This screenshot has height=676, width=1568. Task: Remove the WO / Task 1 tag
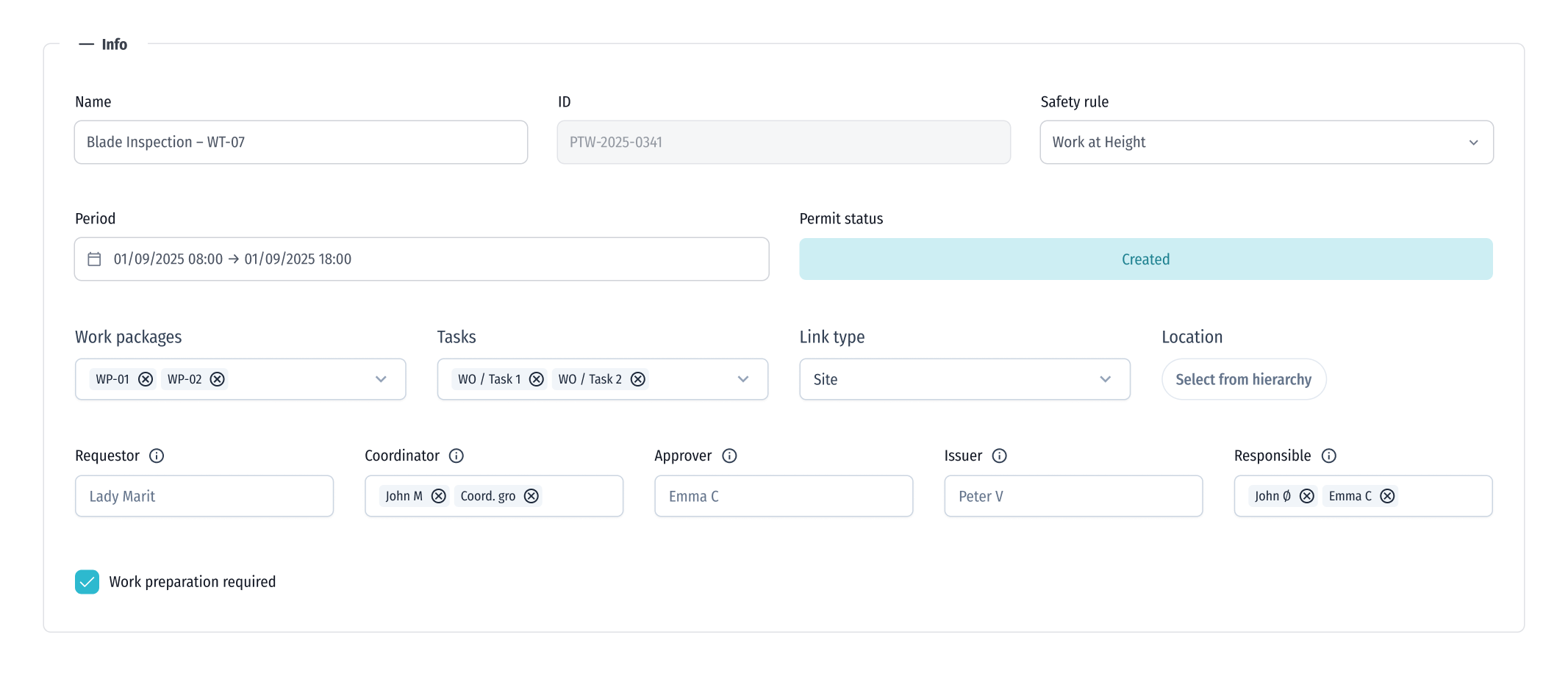[537, 379]
